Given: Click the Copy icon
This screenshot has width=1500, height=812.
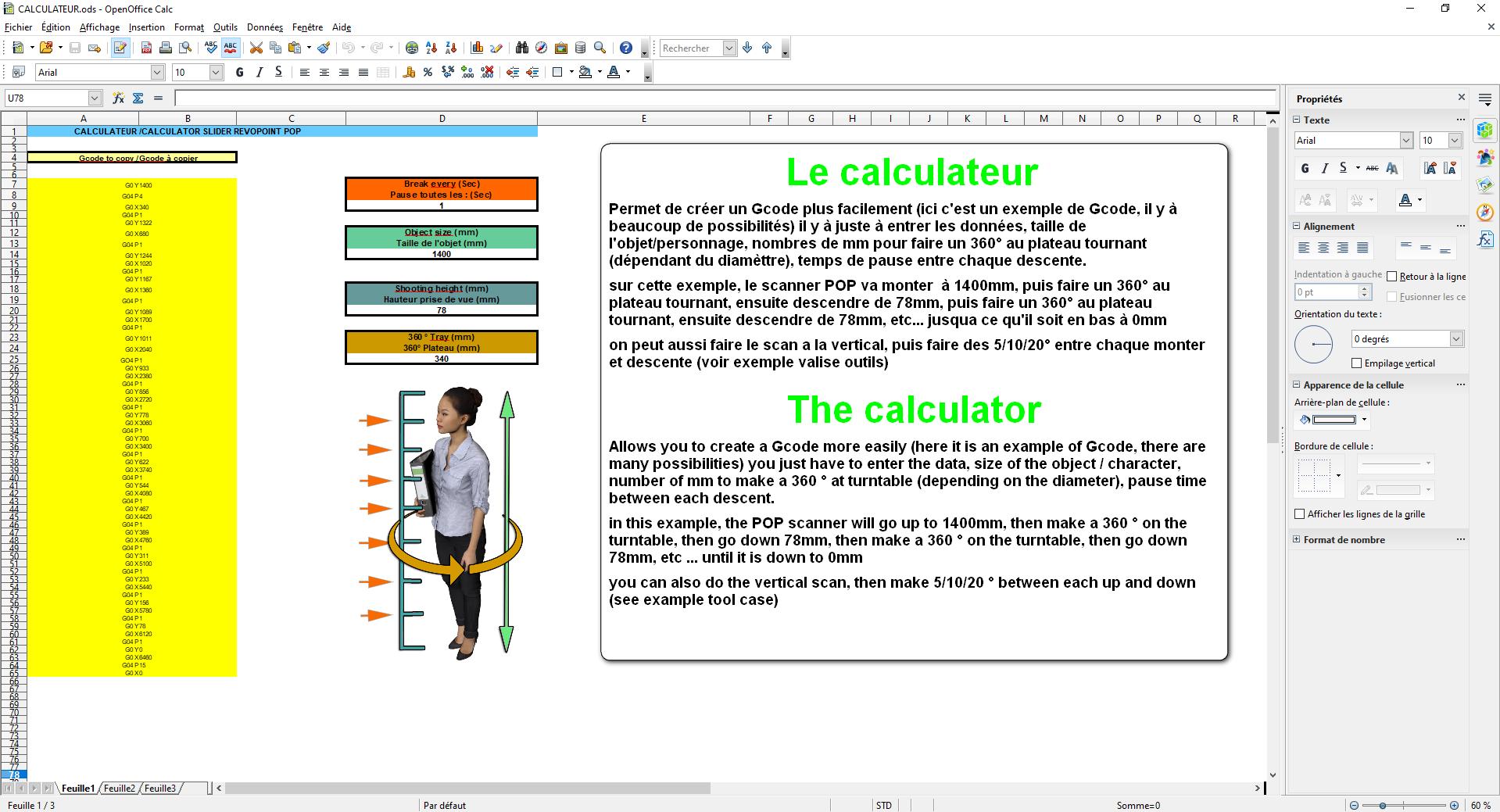Looking at the screenshot, I should [x=275, y=48].
